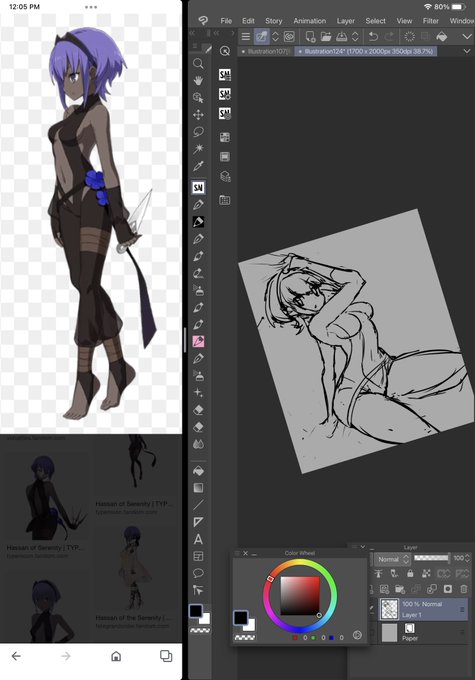Switch to Illustration107 canvas tab
Screen dimensions: 475x680
[265, 51]
